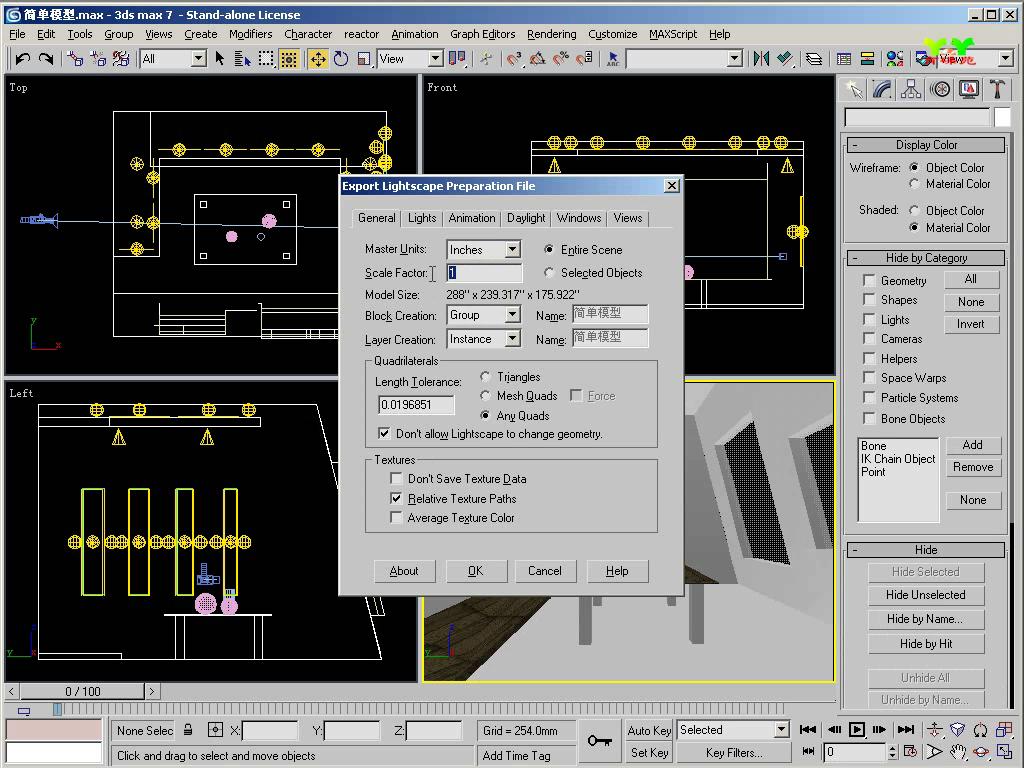The image size is (1024, 768).
Task: Select the Entire Scene radio button
Action: pyautogui.click(x=549, y=249)
